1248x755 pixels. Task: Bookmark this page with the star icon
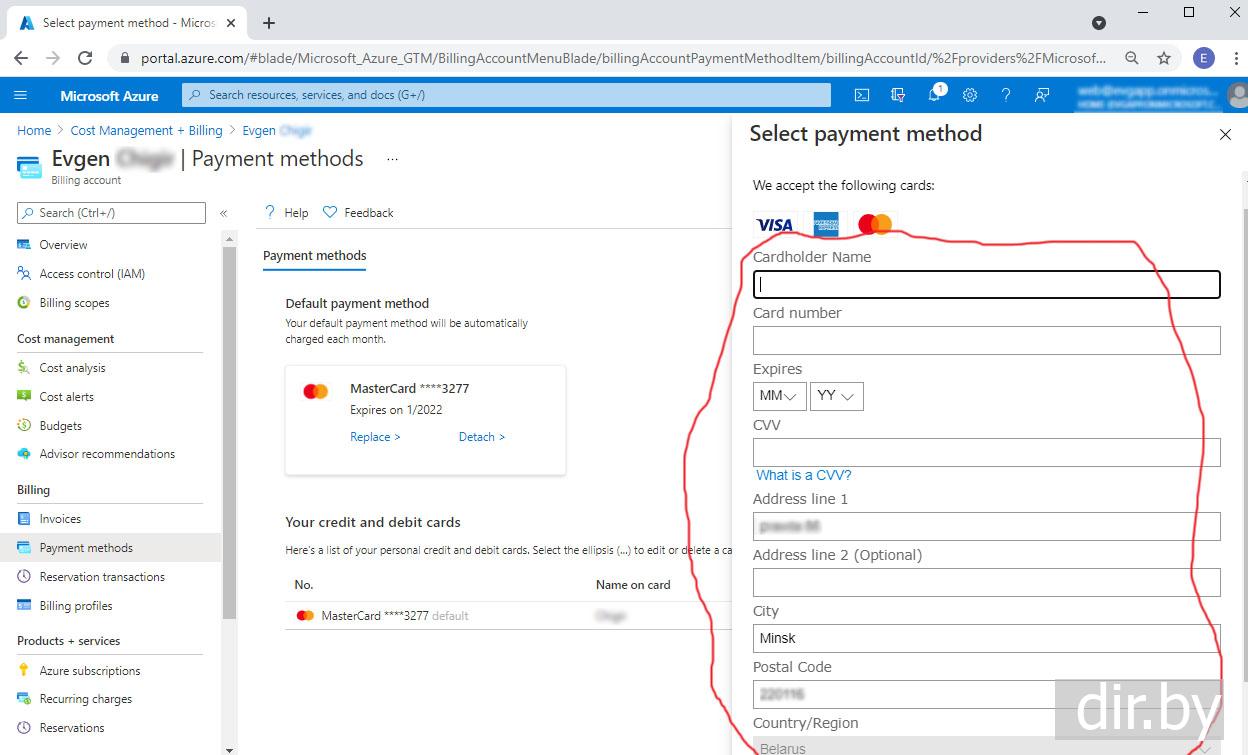pos(1164,58)
